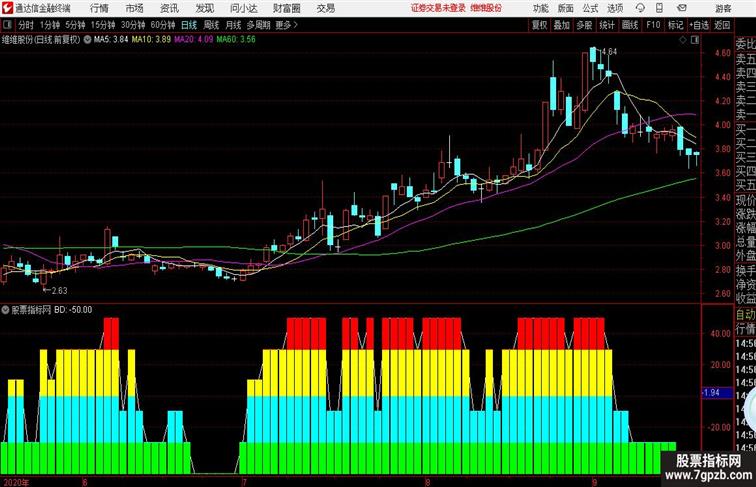
Task: Open the 行情 menu
Action: 99,8
